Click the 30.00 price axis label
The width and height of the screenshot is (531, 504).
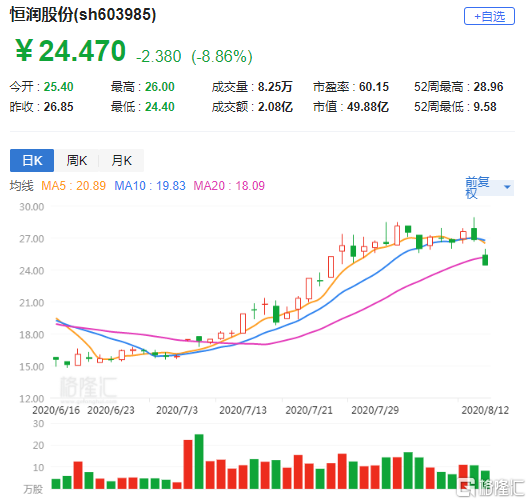pos(31,207)
